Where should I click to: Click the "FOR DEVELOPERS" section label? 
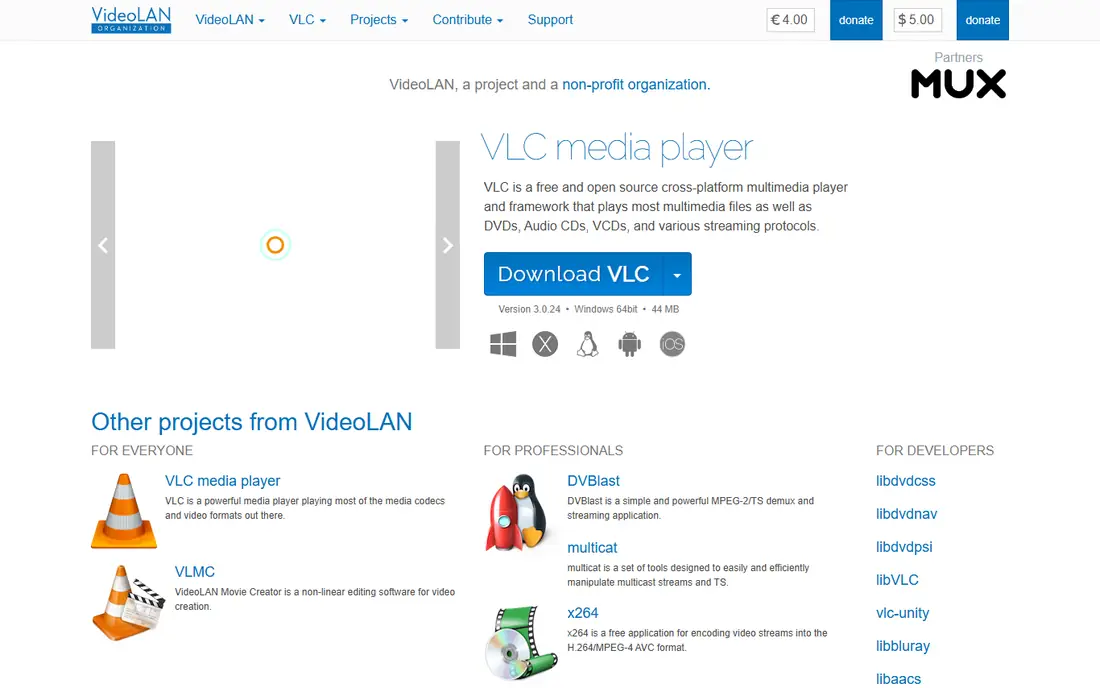coord(934,450)
